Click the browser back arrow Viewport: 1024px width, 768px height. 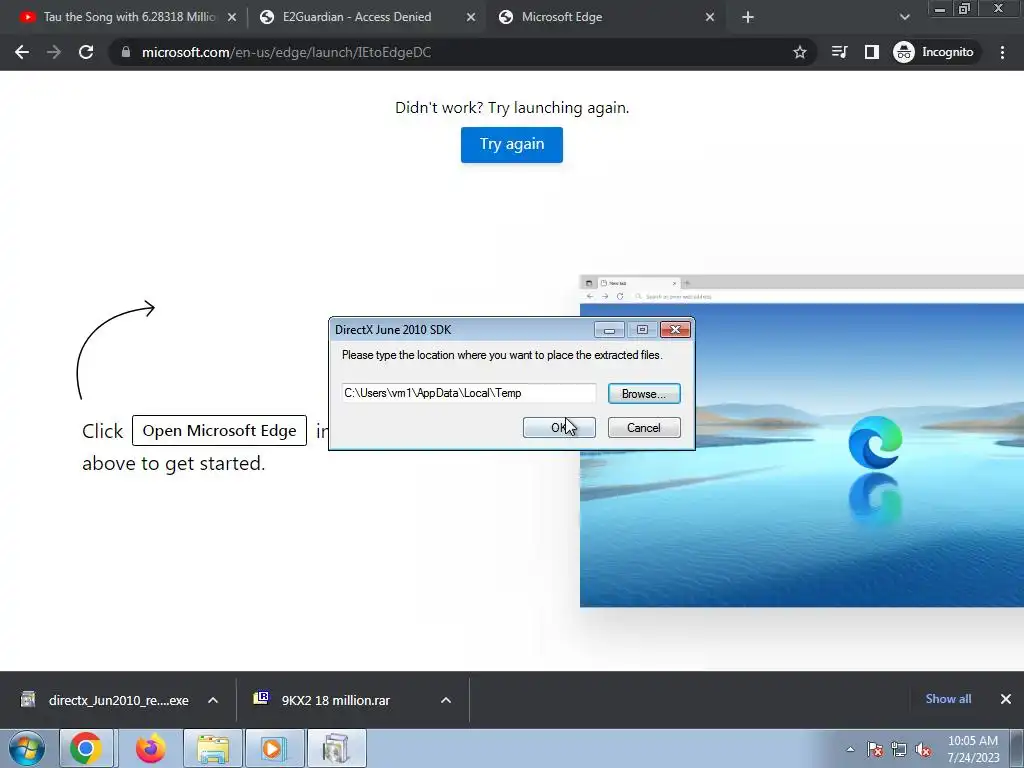[x=22, y=52]
